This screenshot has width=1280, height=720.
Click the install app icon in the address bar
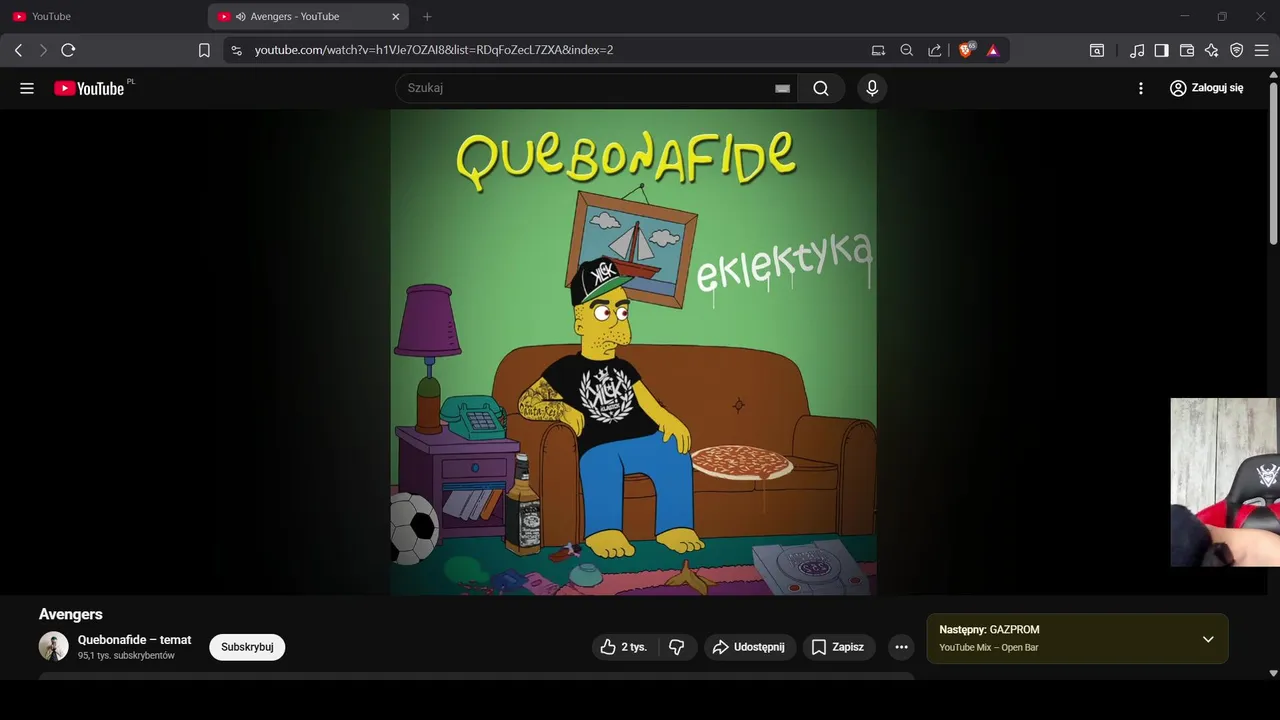878,50
